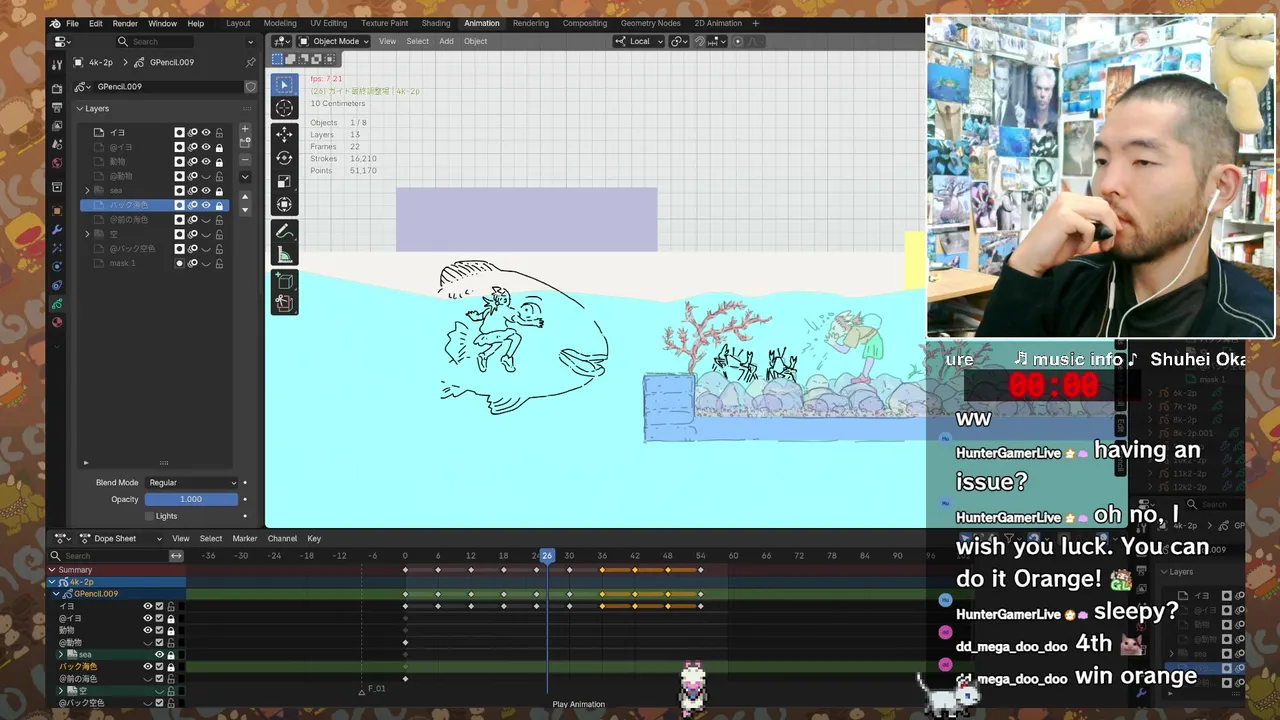Open the Render menu
This screenshot has width=1280, height=720.
pos(125,23)
